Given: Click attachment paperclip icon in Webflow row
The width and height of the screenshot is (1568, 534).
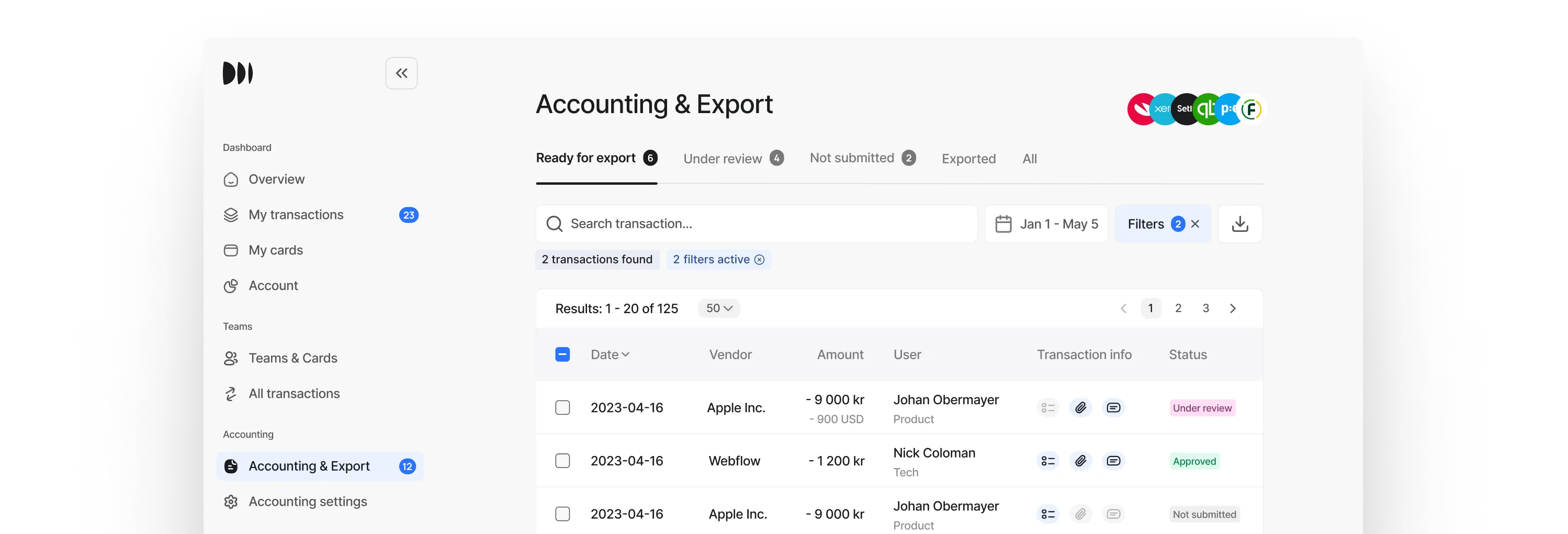Looking at the screenshot, I should pos(1080,461).
